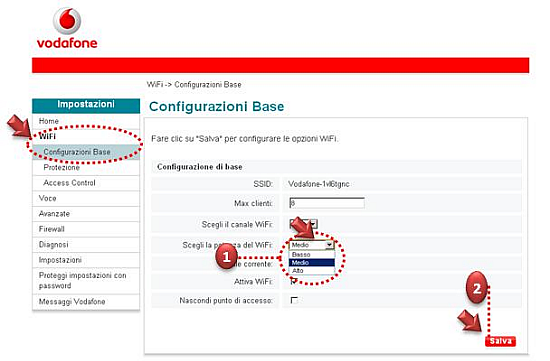Image resolution: width=550 pixels, height=361 pixels.
Task: Choose Alto from the power list
Action: [x=311, y=270]
